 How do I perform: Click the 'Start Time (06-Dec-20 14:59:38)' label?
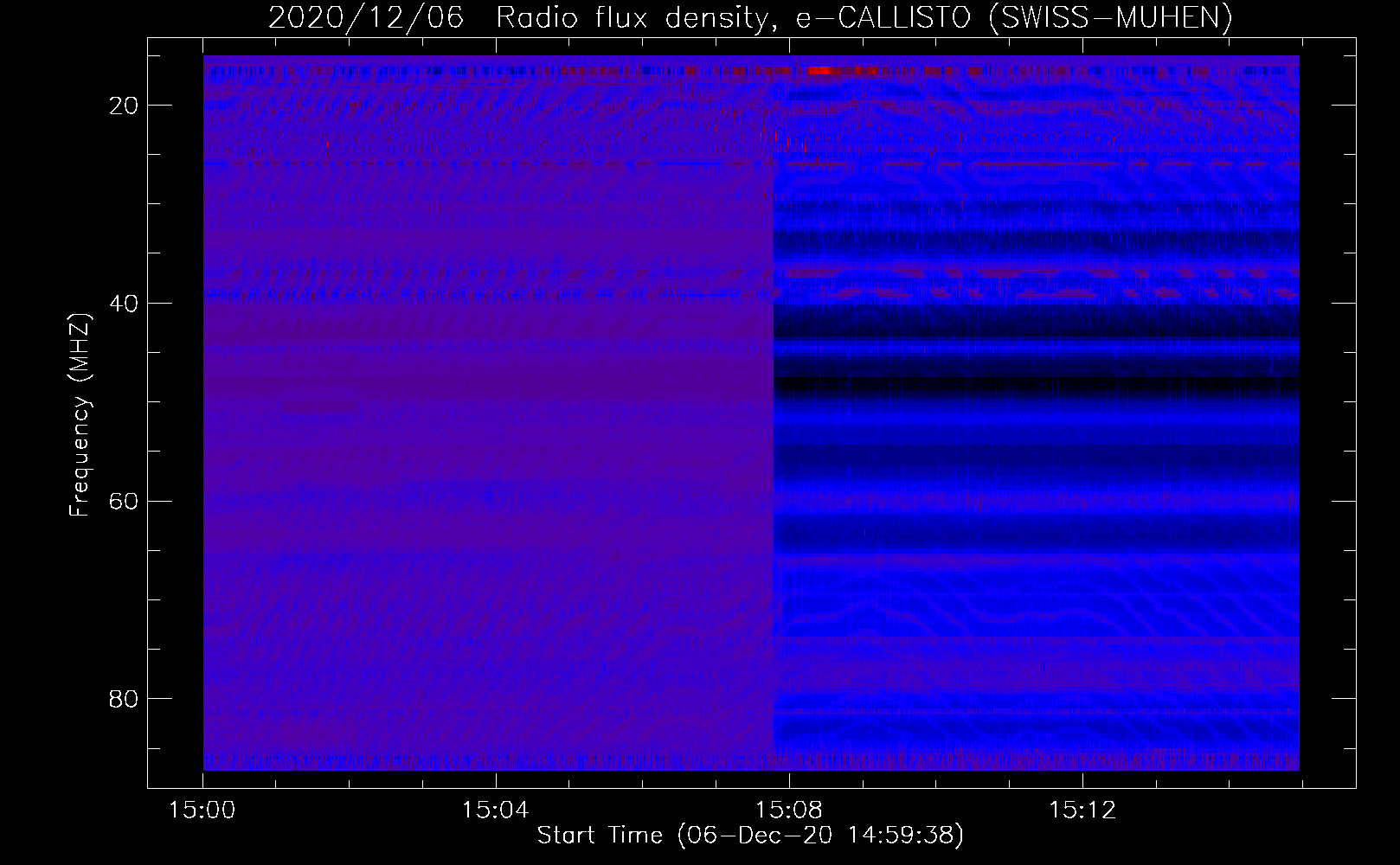tap(750, 836)
